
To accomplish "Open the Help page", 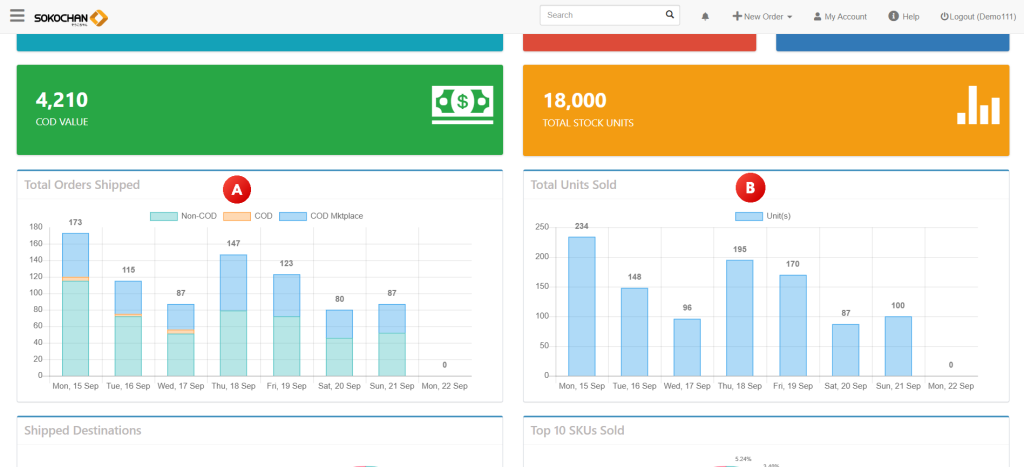I will 904,17.
